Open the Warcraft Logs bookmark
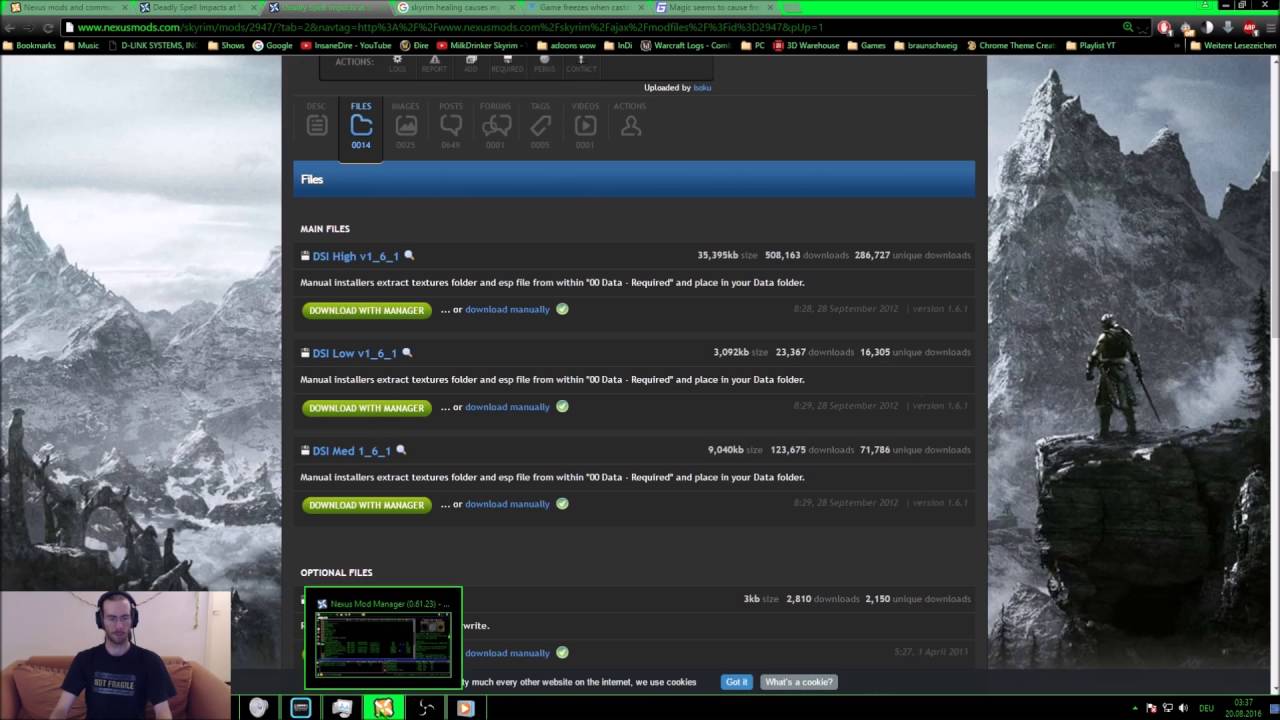The image size is (1280, 720). pyautogui.click(x=685, y=45)
